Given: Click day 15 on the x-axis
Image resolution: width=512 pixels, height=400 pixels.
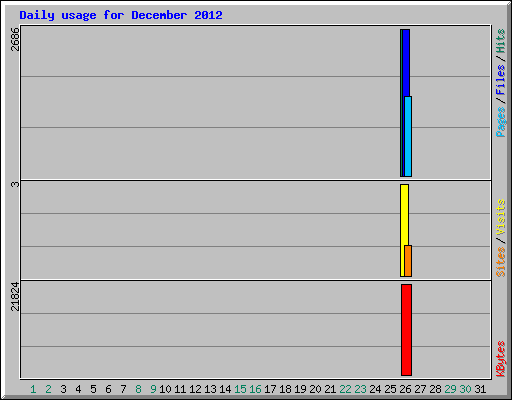Looking at the screenshot, I should click(x=240, y=389).
